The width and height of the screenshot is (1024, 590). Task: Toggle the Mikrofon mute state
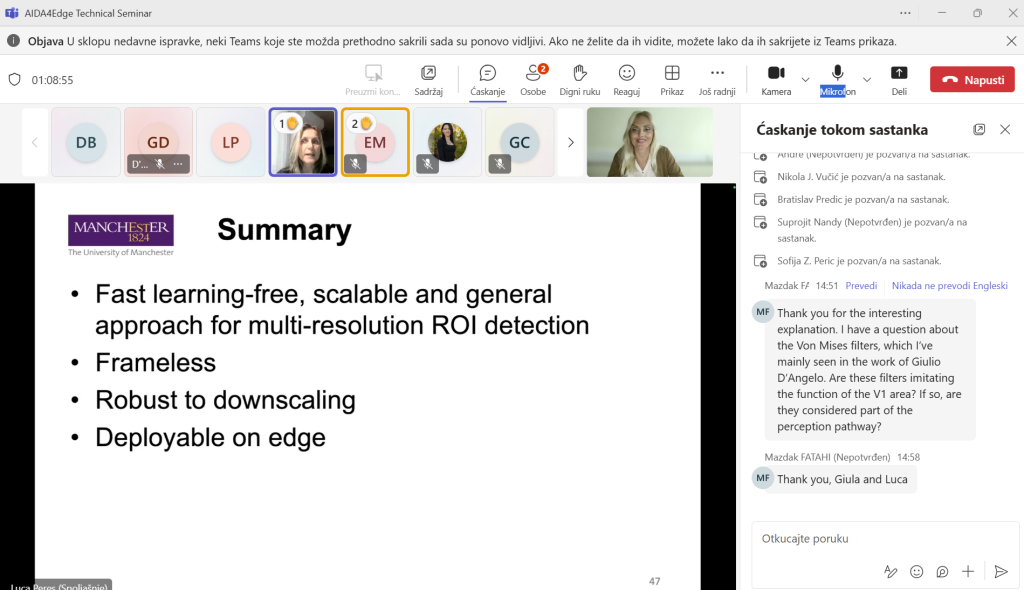[x=837, y=78]
